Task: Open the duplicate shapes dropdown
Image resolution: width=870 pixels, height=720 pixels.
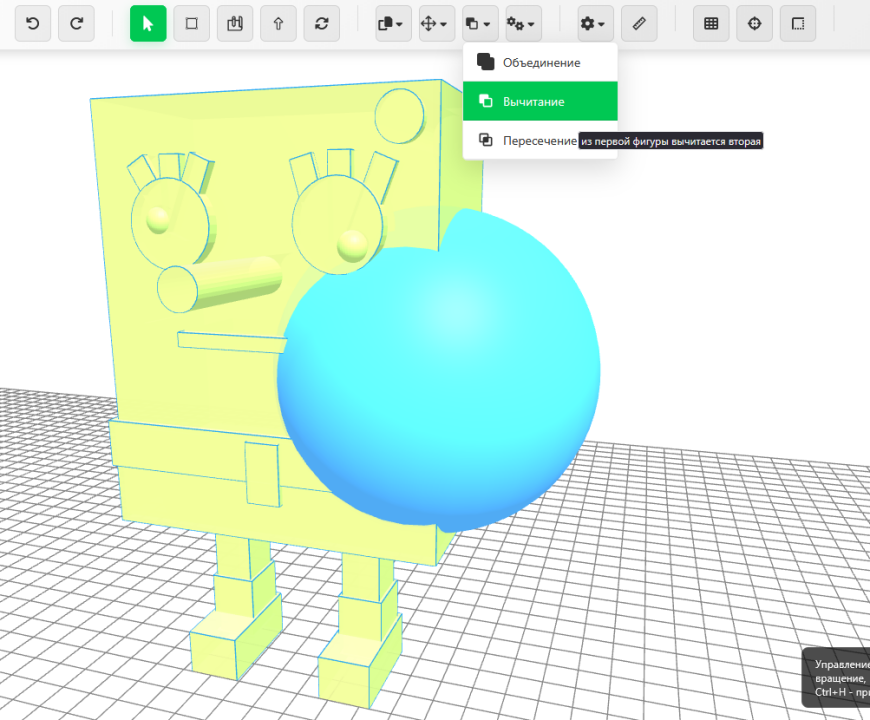Action: coord(390,23)
